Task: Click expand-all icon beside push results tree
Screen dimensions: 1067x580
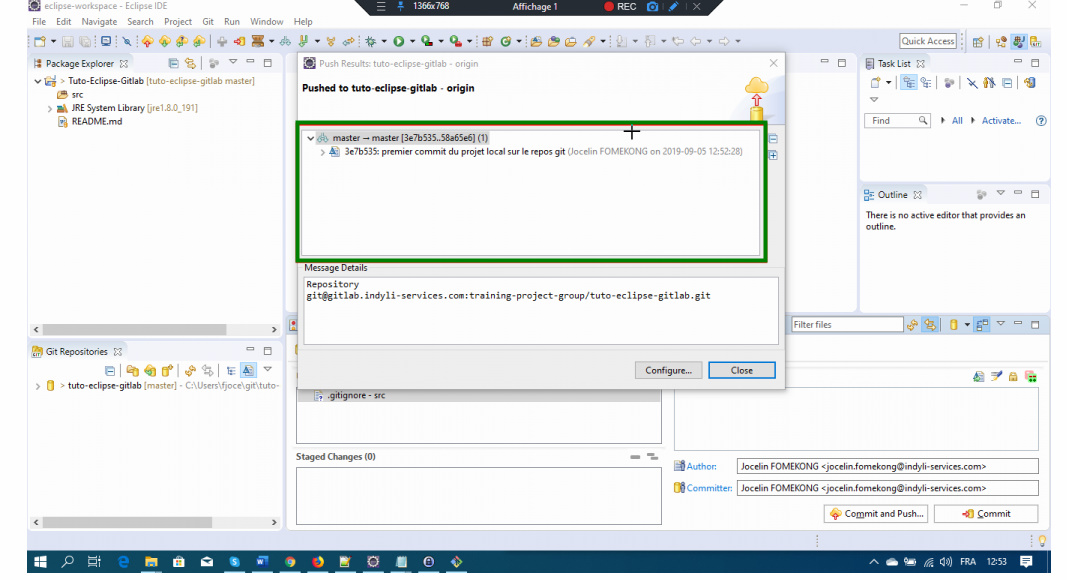Action: pyautogui.click(x=773, y=155)
